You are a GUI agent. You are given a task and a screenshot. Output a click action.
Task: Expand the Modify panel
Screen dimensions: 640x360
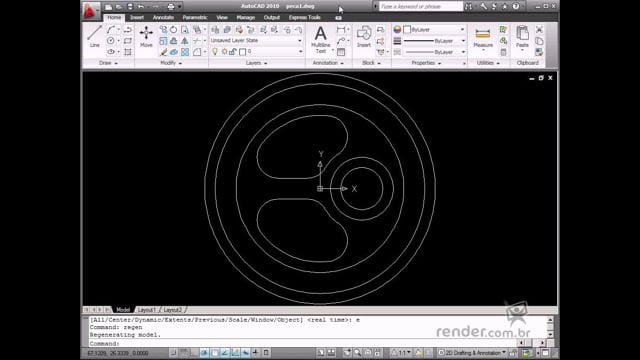[171, 63]
